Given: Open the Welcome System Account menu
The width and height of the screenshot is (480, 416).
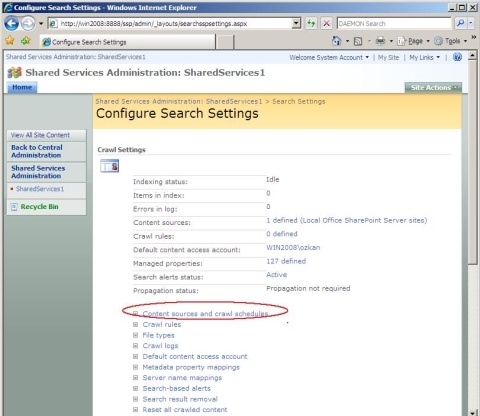Looking at the screenshot, I should pos(329,57).
